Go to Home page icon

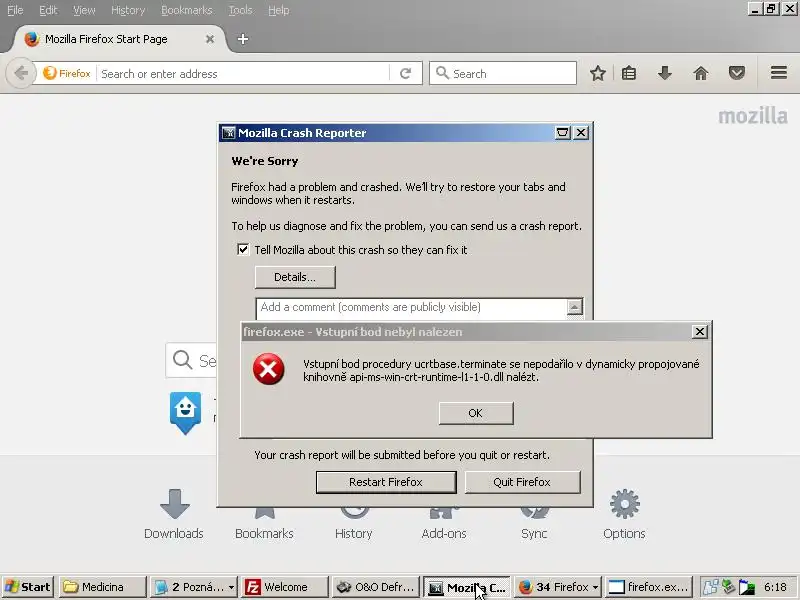(x=701, y=73)
